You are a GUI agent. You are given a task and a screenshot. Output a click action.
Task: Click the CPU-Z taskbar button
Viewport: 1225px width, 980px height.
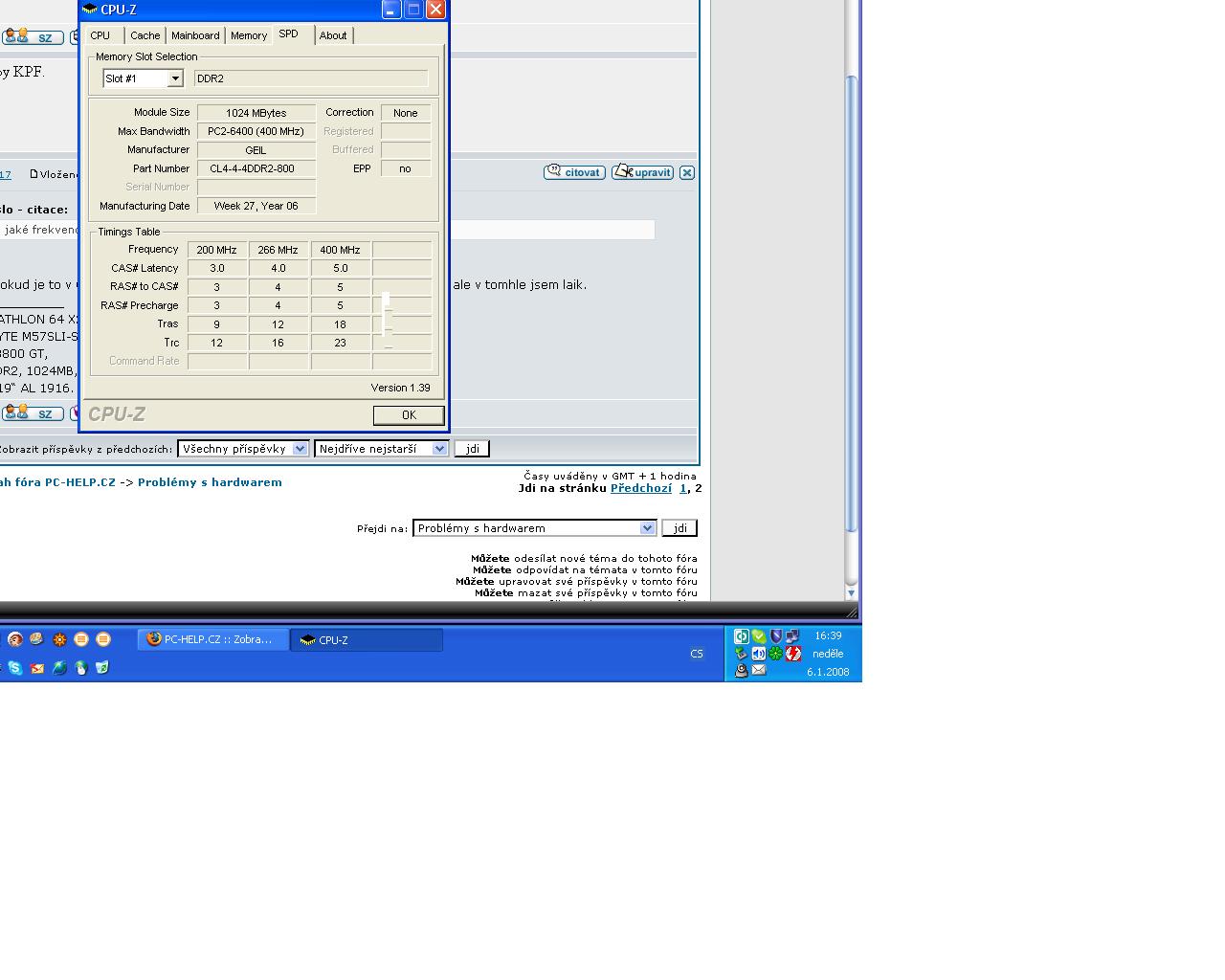point(367,639)
